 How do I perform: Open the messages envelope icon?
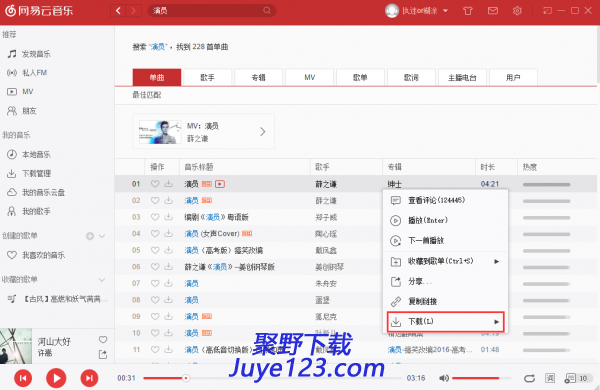[493, 11]
